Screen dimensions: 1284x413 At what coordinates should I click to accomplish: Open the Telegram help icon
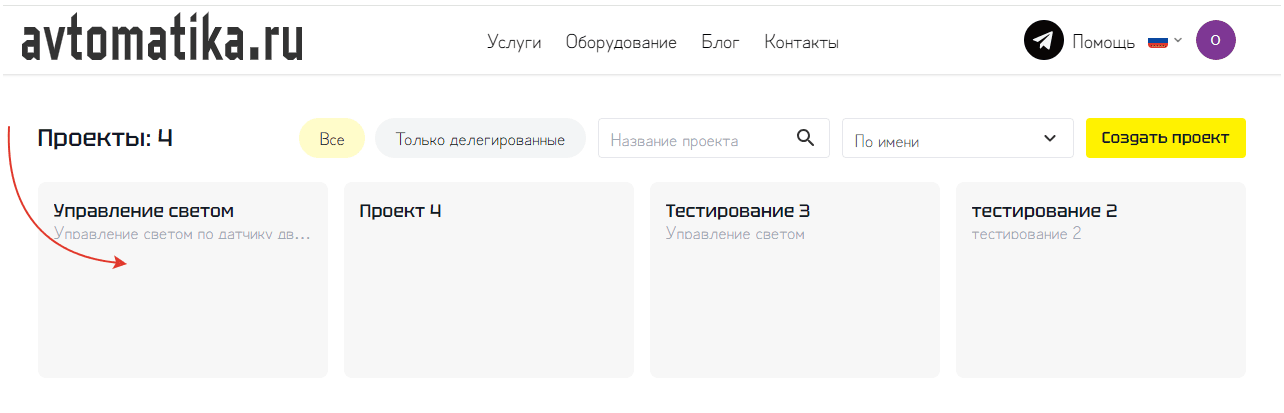click(x=1043, y=41)
